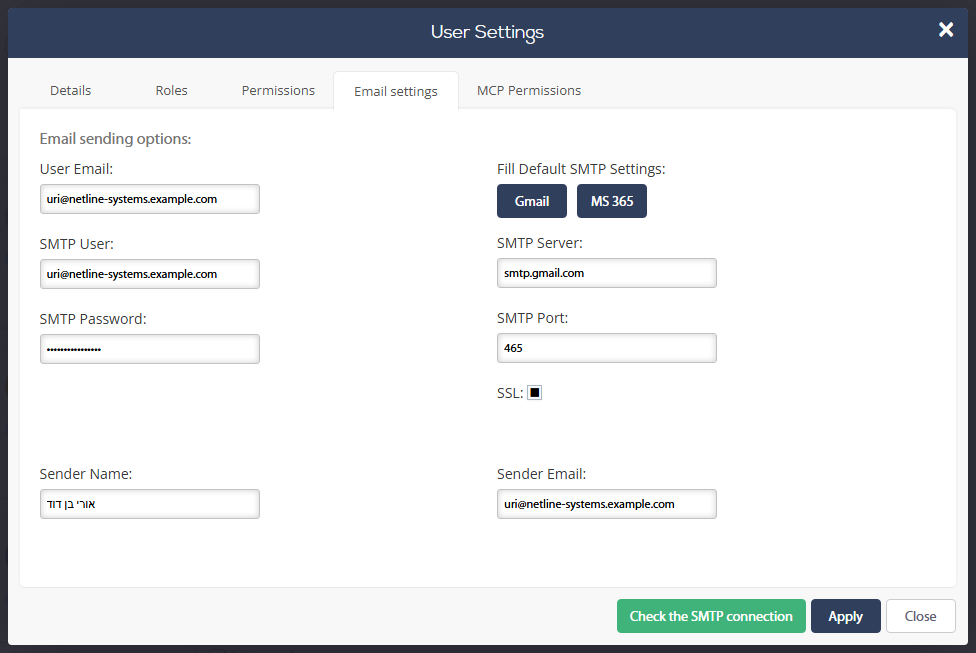The width and height of the screenshot is (976, 653).
Task: Apply the user settings
Action: [x=845, y=616]
